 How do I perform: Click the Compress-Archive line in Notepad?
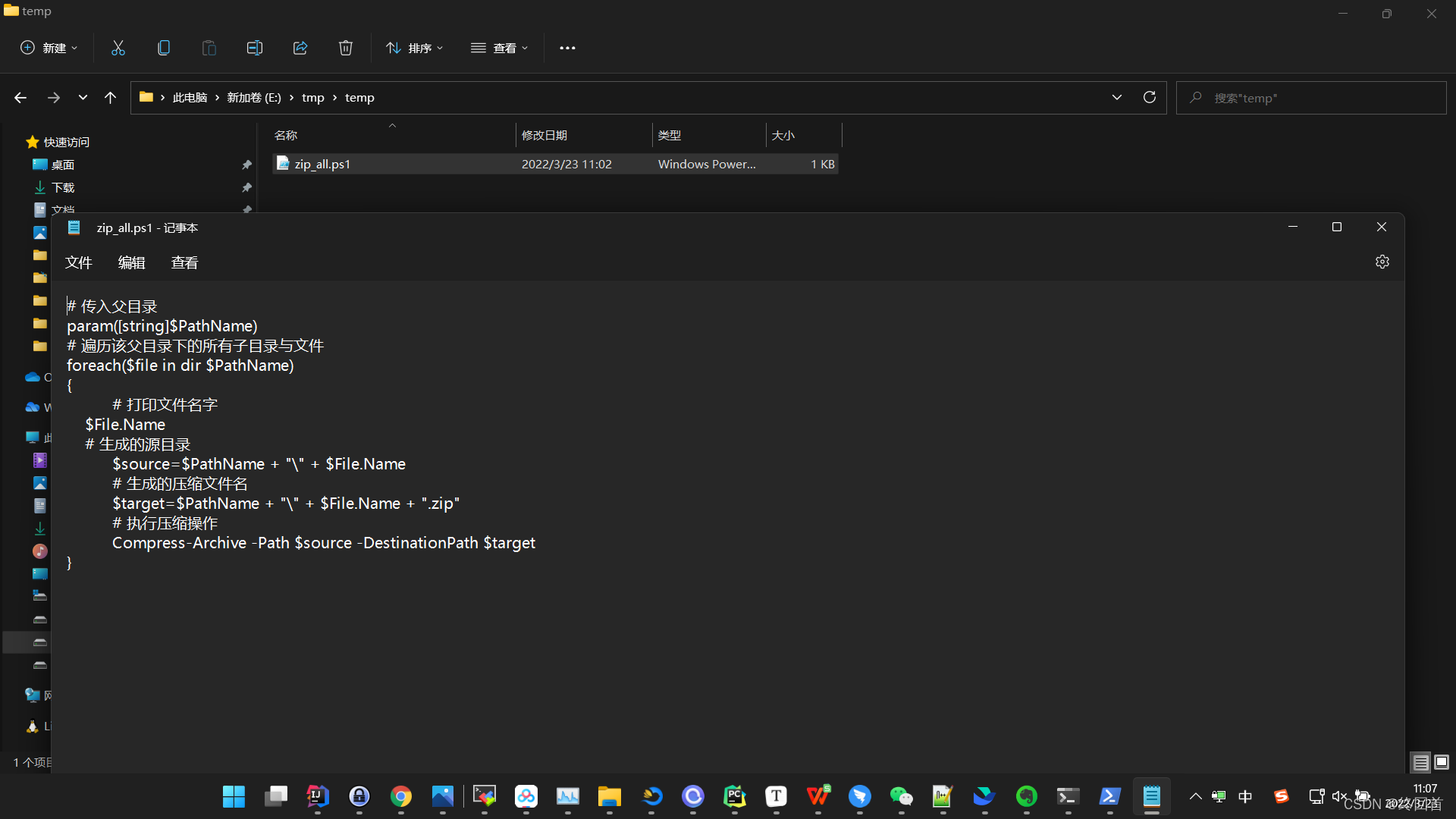click(x=324, y=543)
